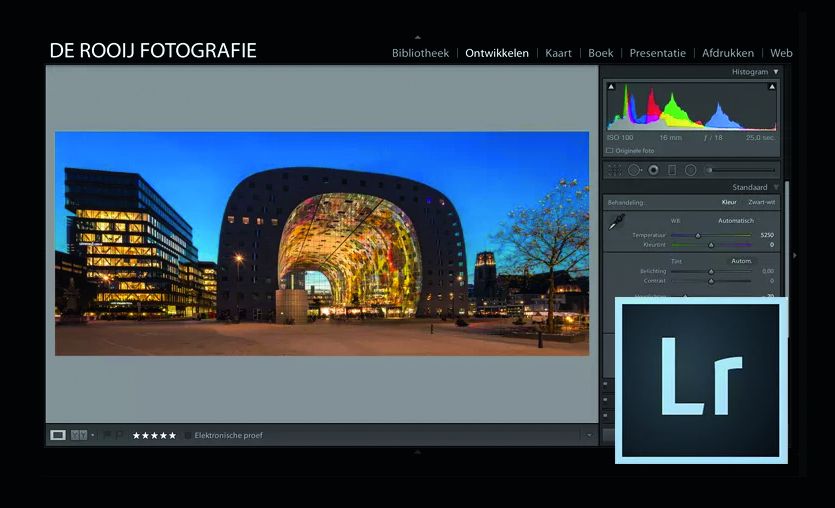
Task: Toggle highlight clipping indicator in histogram
Action: point(772,87)
